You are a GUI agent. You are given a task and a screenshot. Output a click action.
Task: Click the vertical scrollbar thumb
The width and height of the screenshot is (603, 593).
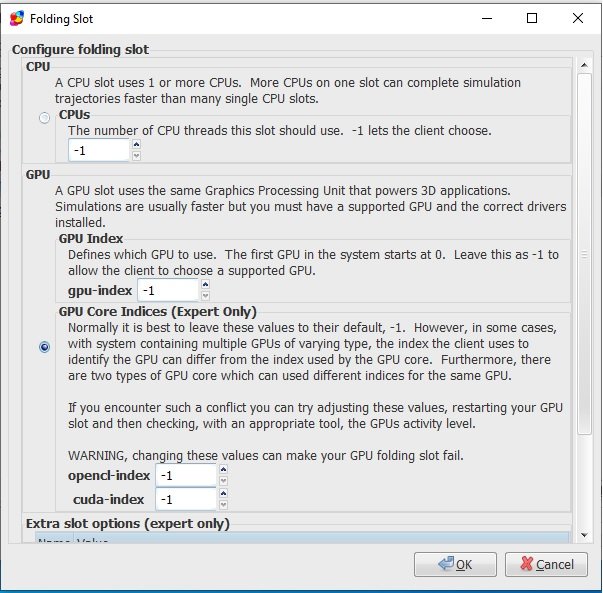585,254
